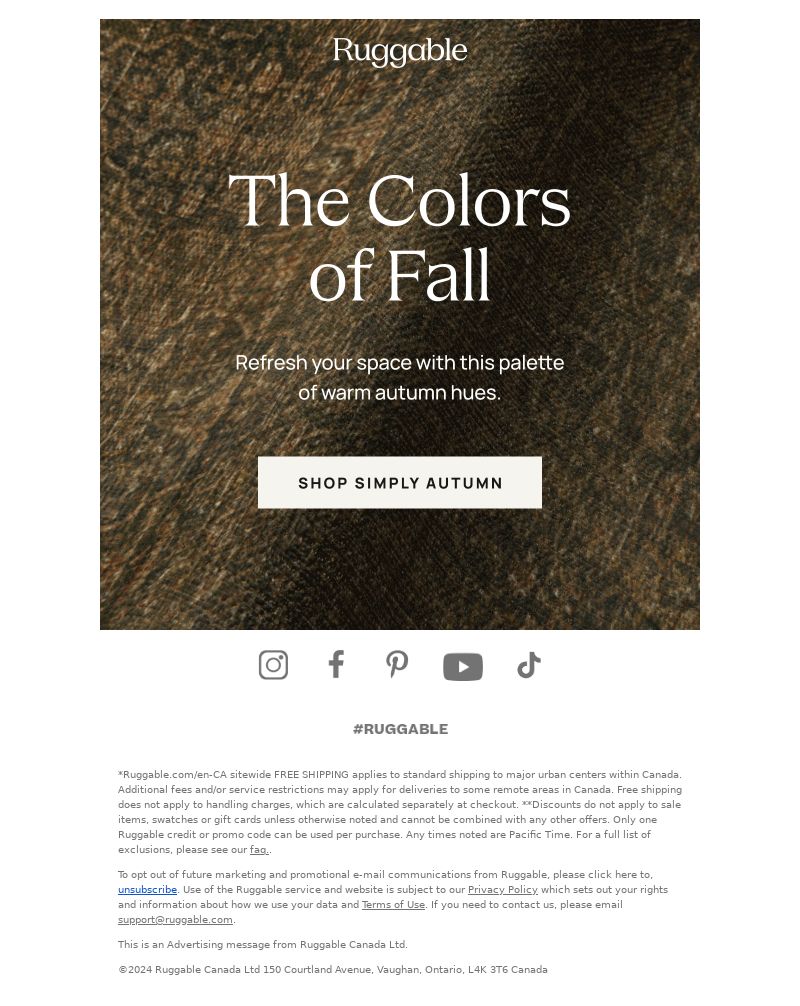The width and height of the screenshot is (800, 1006).
Task: Click the opt out instructions paragraph
Action: (393, 897)
